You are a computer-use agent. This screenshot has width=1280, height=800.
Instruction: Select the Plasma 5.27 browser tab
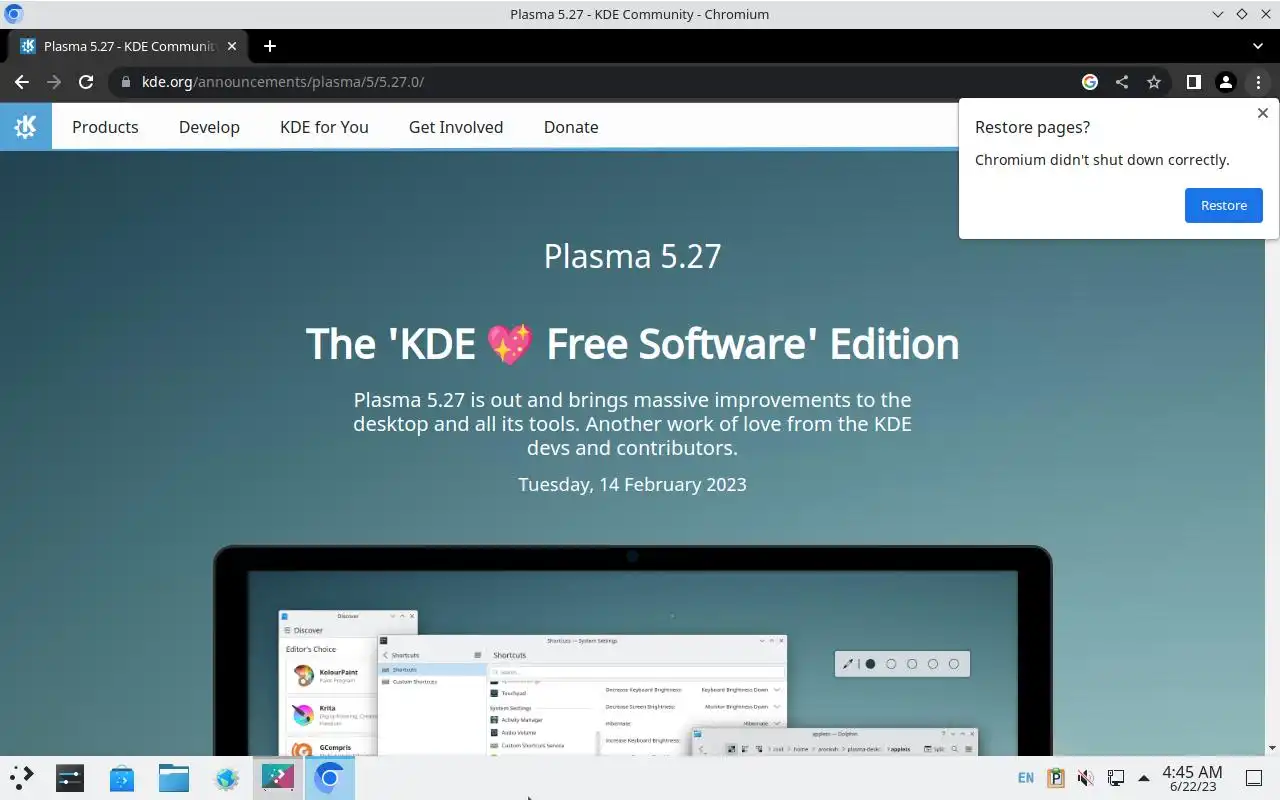(x=128, y=46)
